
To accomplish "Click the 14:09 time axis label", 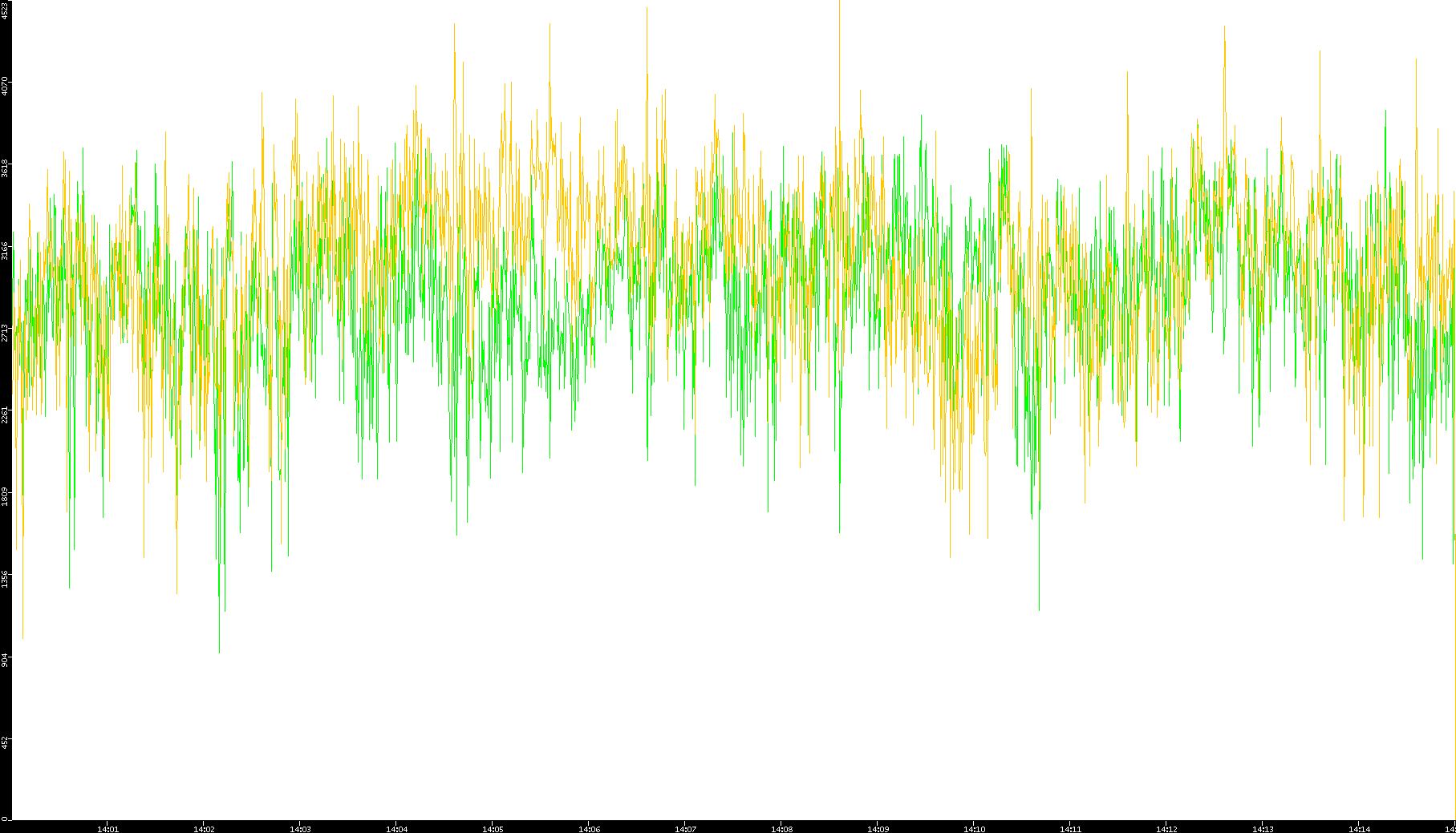I will [x=878, y=829].
